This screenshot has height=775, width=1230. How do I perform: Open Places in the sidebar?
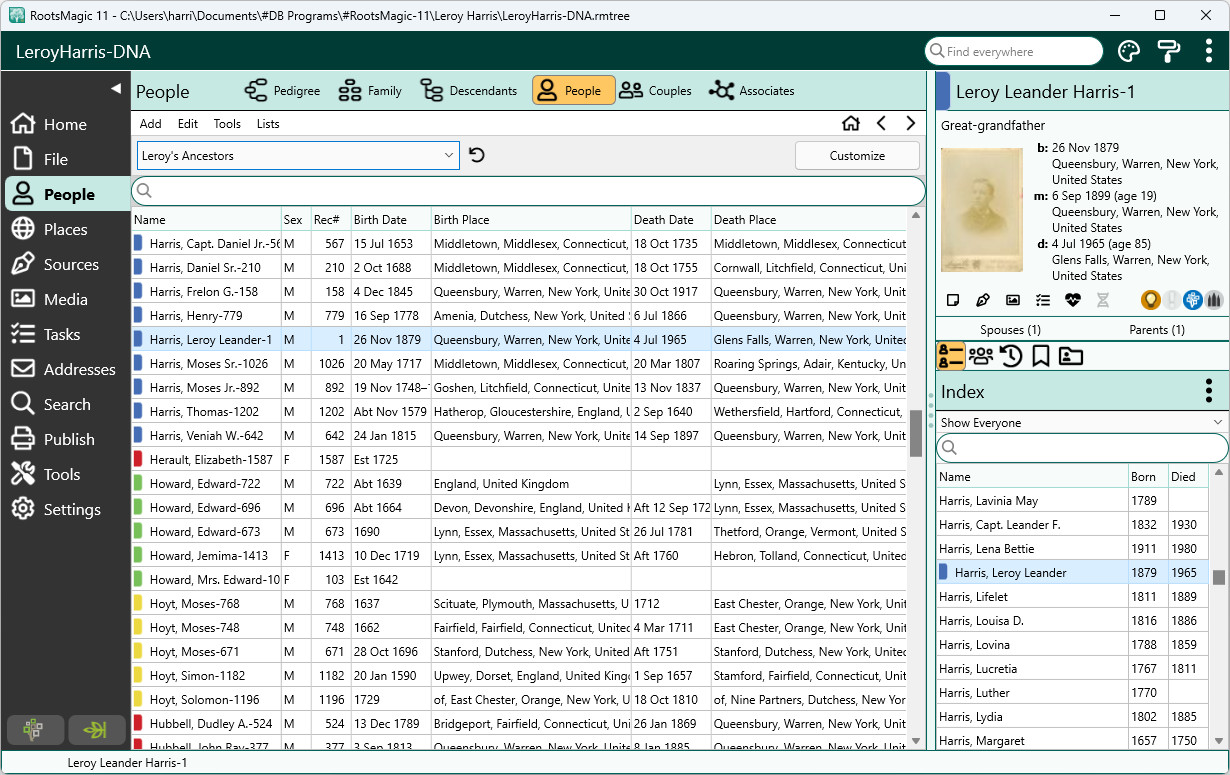[x=66, y=229]
